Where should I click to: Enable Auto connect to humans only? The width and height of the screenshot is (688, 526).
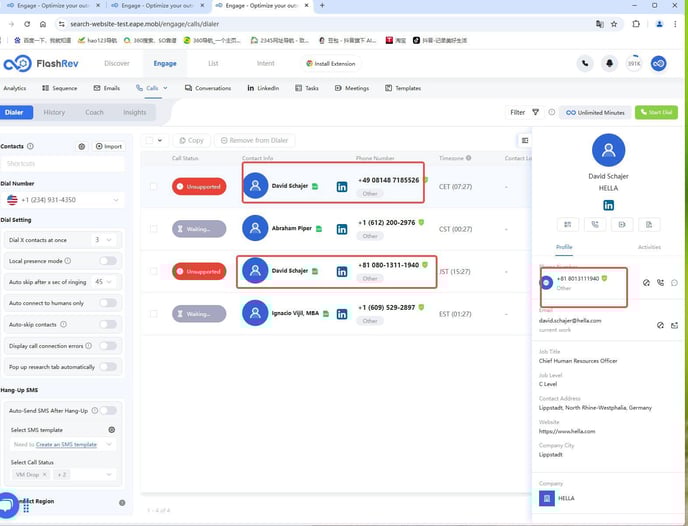pos(108,303)
